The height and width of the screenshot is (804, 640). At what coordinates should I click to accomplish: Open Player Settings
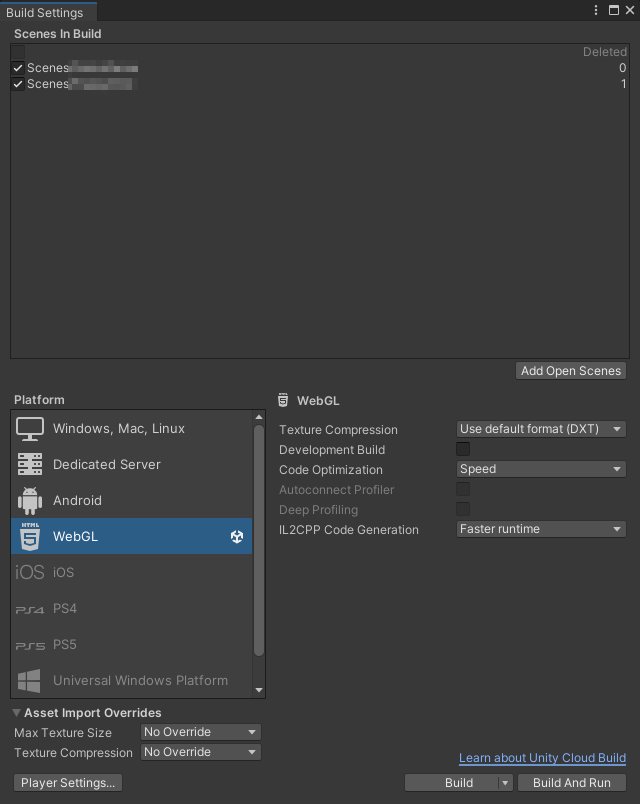[68, 783]
